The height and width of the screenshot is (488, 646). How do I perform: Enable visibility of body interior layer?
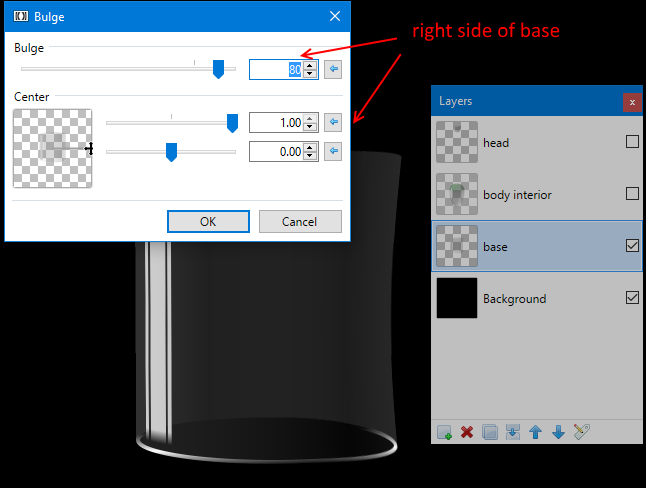coord(632,194)
